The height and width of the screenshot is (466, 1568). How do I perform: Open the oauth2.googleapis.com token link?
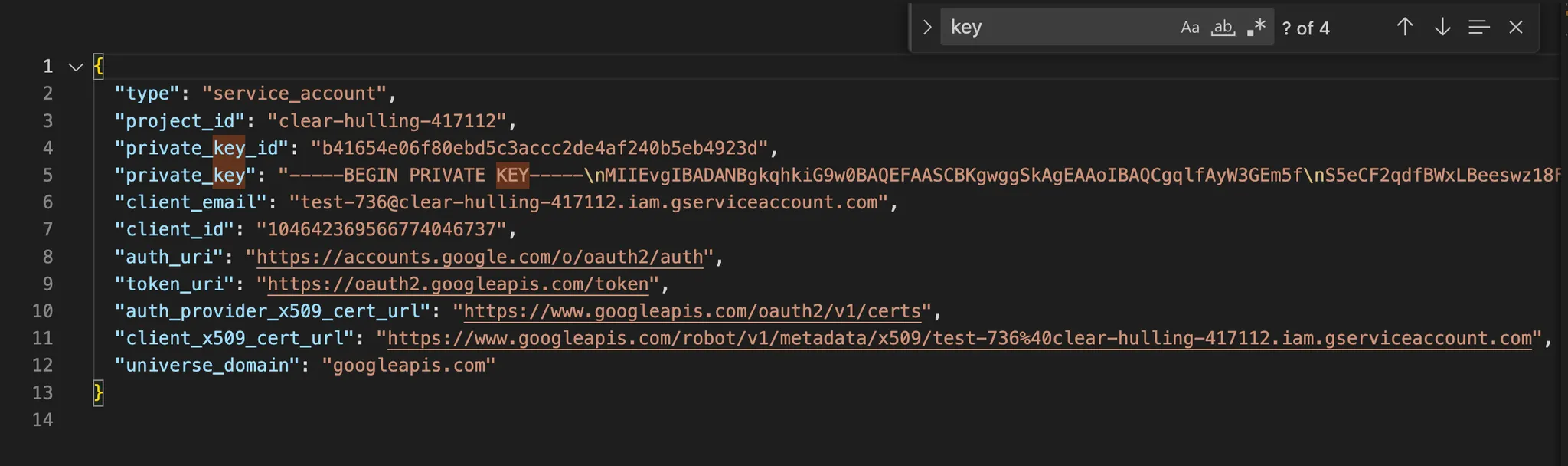[458, 284]
